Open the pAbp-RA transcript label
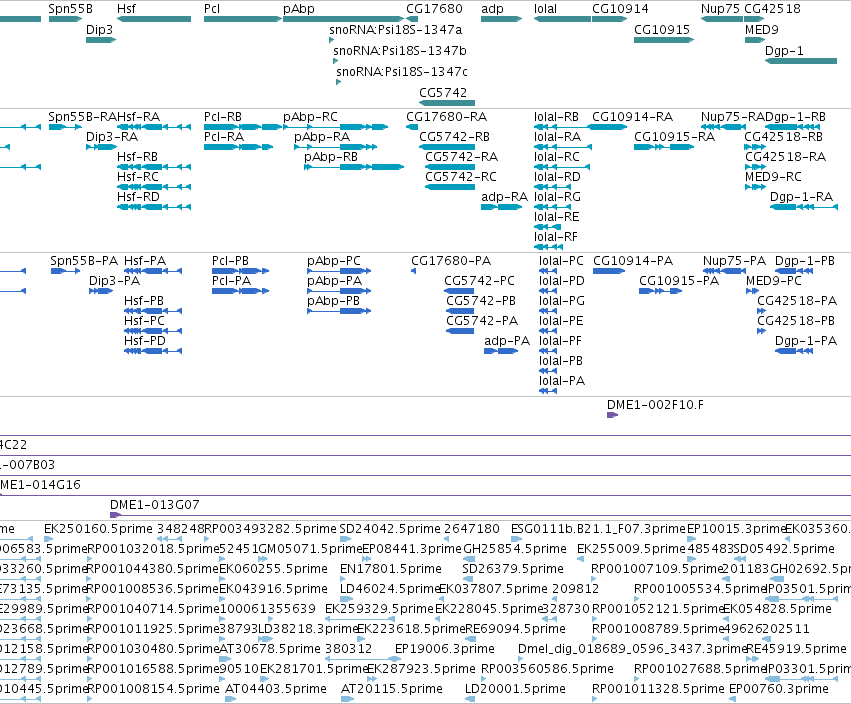This screenshot has width=851, height=704. click(x=322, y=137)
